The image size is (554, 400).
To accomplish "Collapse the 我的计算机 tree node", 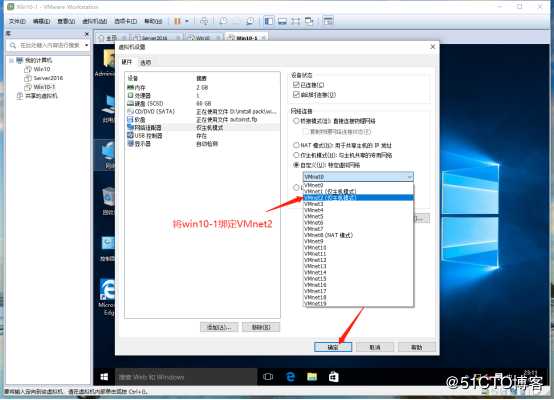I will [12, 60].
